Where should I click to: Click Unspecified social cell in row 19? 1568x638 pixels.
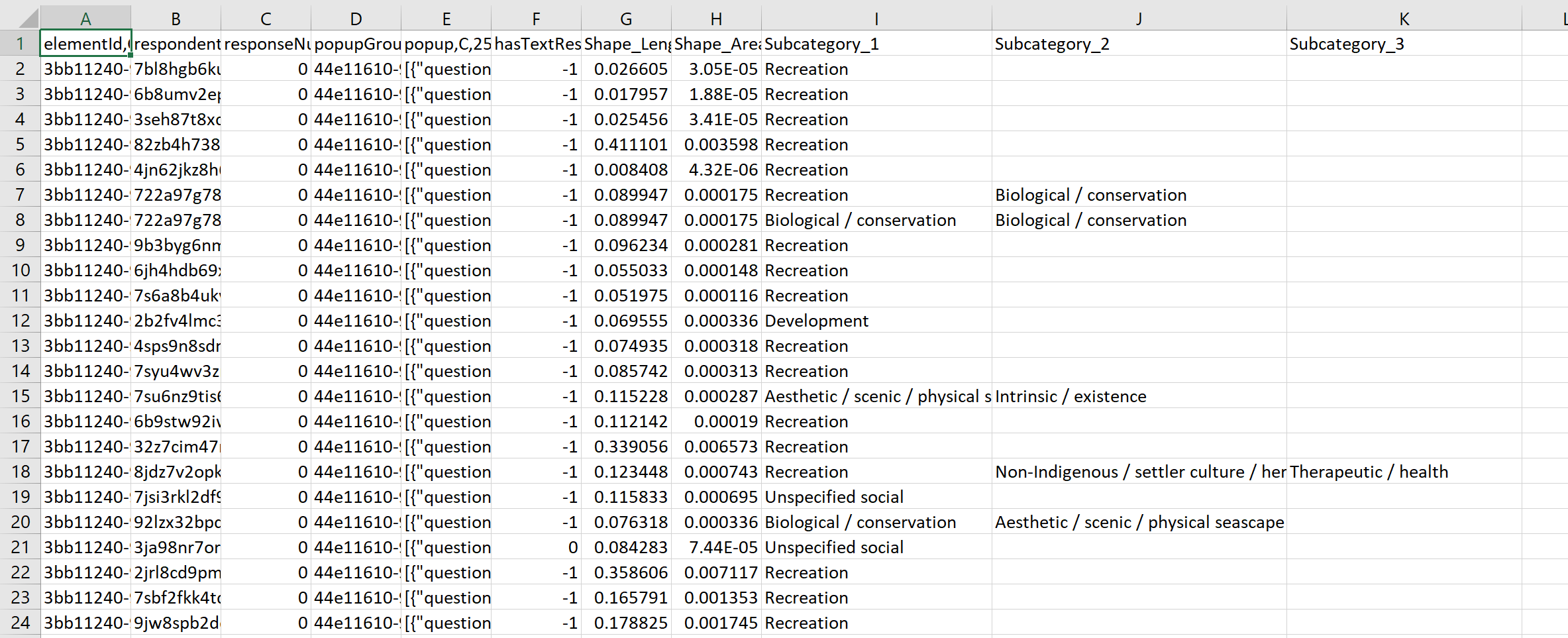click(x=876, y=498)
